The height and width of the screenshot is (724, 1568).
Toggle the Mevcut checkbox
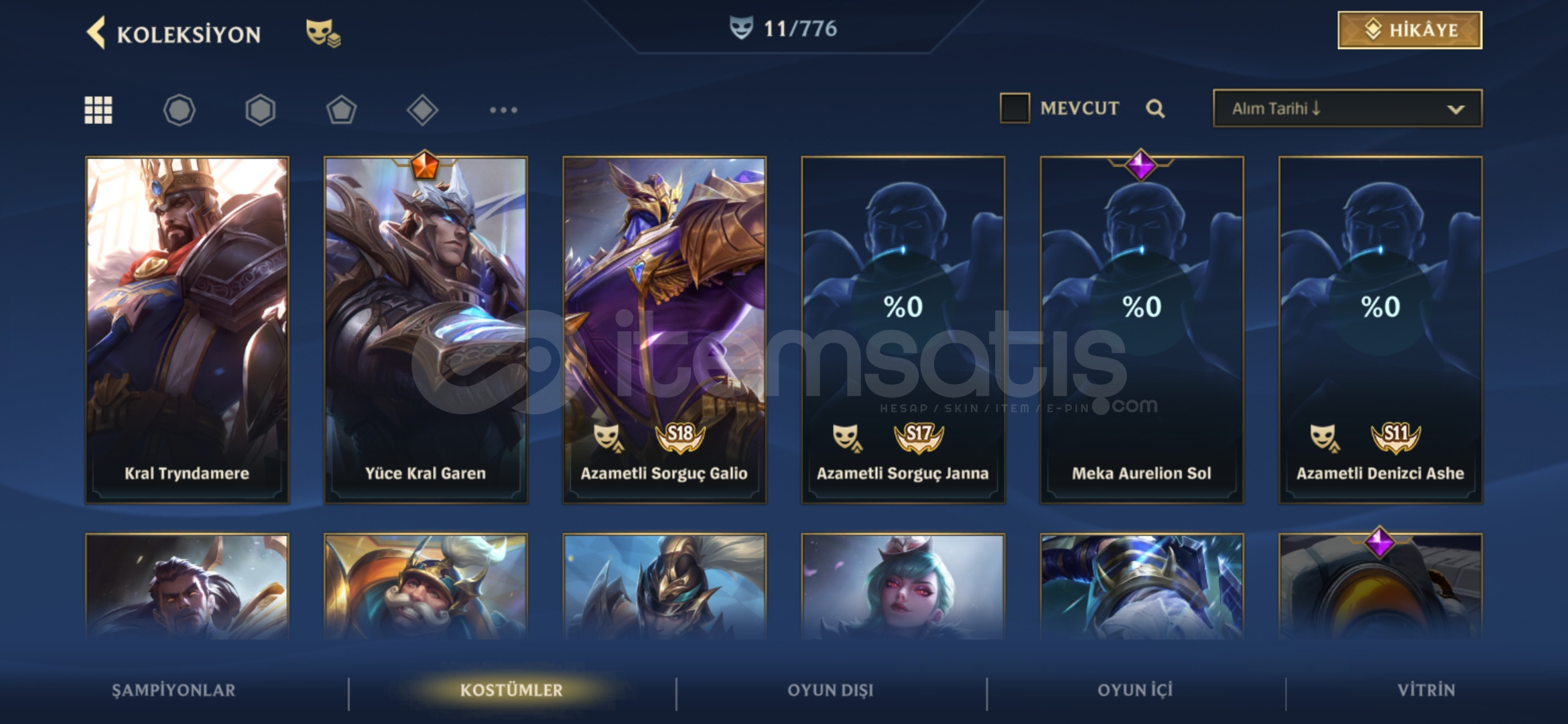(x=1015, y=108)
